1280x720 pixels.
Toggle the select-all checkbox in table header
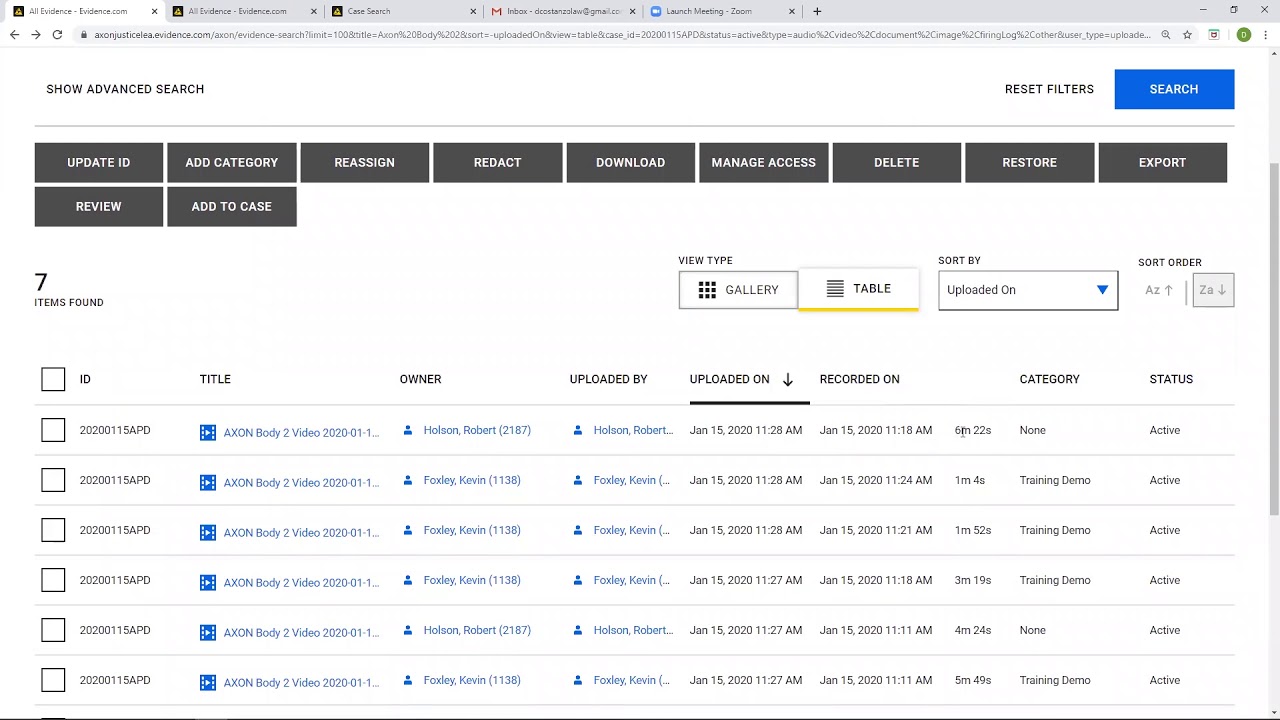pyautogui.click(x=53, y=379)
